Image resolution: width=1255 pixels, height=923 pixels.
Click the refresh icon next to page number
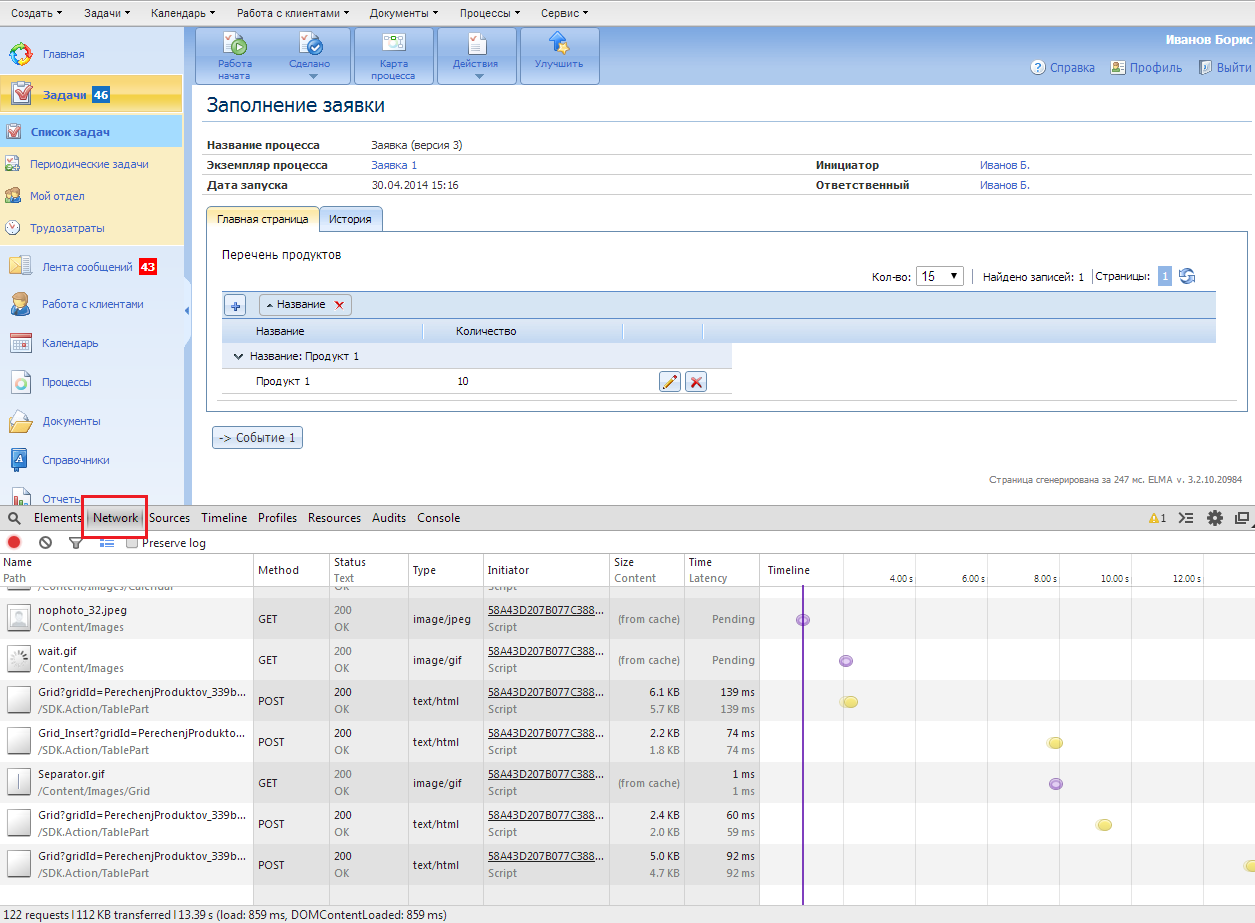pyautogui.click(x=1187, y=277)
